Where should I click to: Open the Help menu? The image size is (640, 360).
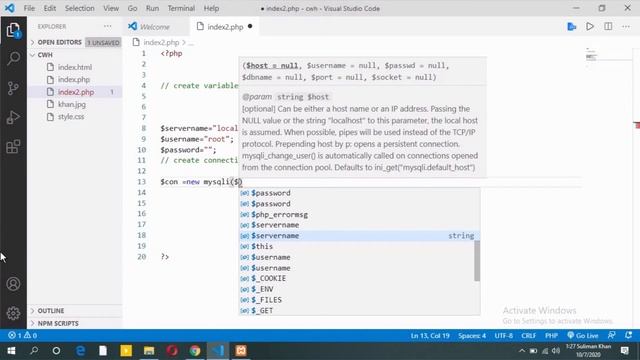click(x=211, y=8)
